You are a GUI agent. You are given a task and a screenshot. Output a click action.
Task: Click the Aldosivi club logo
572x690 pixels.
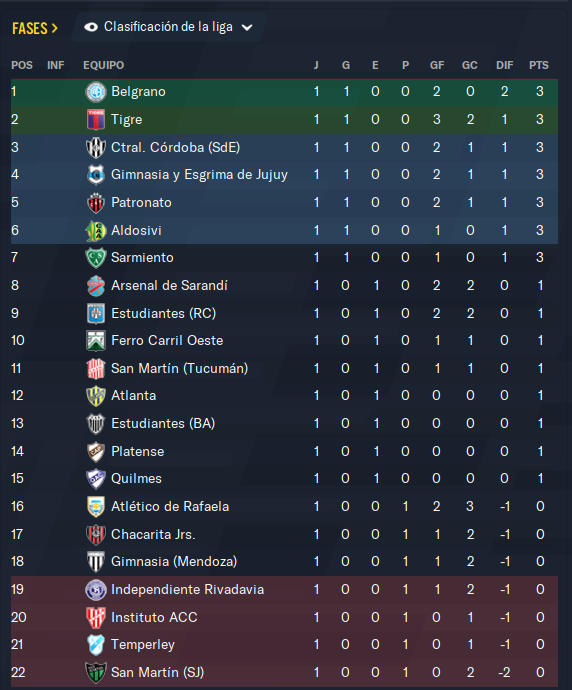[95, 231]
